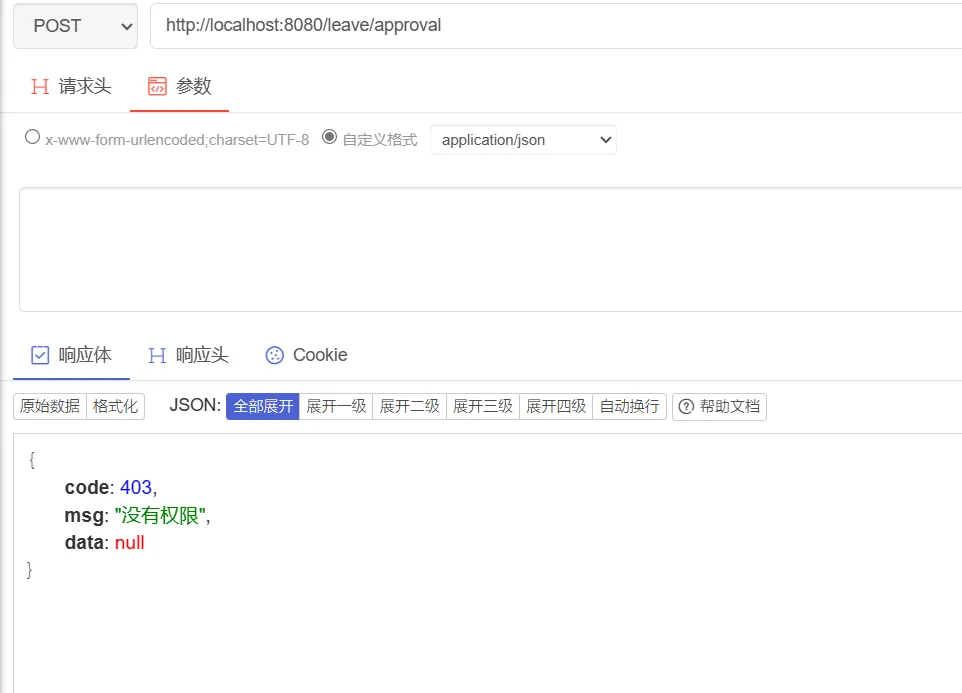This screenshot has width=962, height=693.
Task: Expand the application/json content type dropdown
Action: point(523,140)
